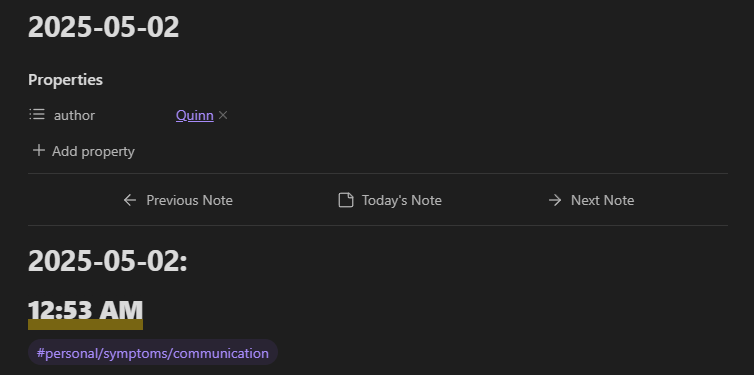This screenshot has height=375, width=754.
Task: Click the file icon beside Today's Note
Action: (x=346, y=200)
